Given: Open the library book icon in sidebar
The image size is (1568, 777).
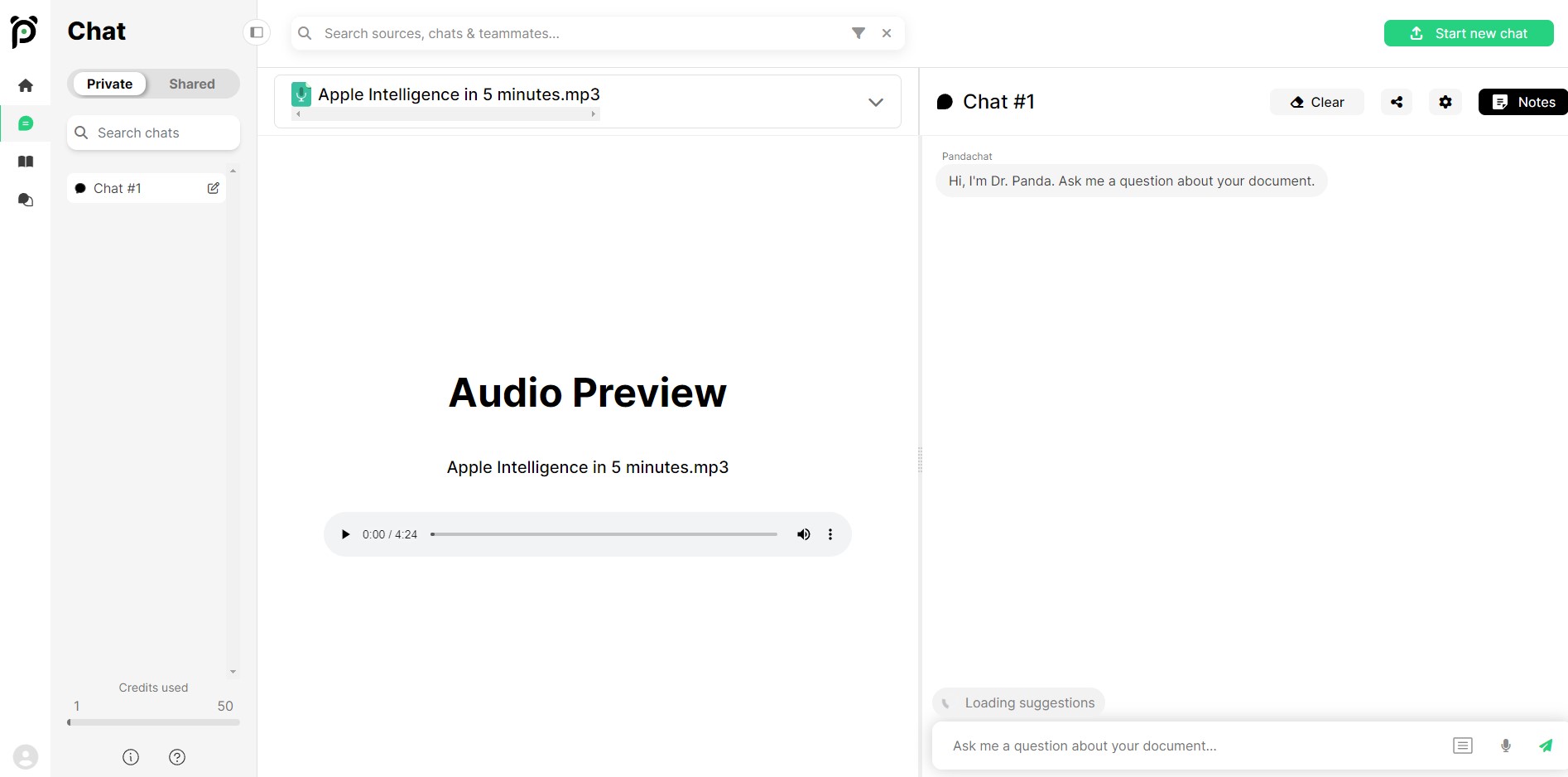Looking at the screenshot, I should pyautogui.click(x=26, y=162).
